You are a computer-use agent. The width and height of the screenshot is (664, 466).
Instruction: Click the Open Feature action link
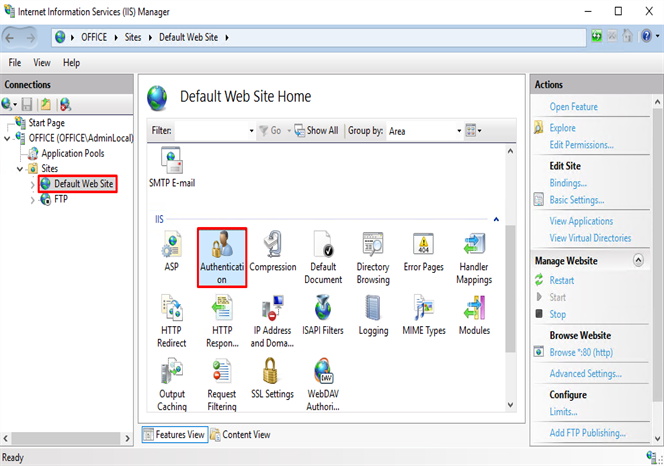tap(573, 107)
